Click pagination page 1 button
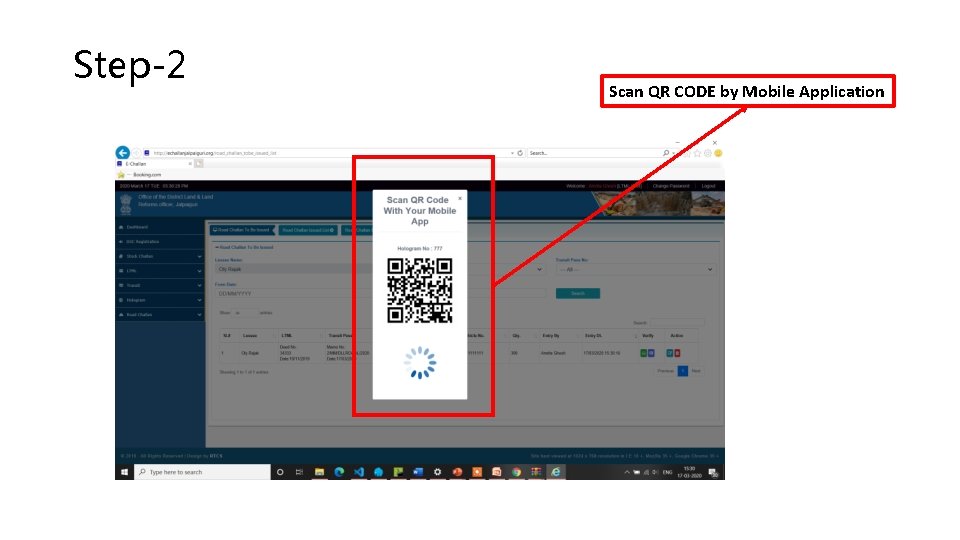The image size is (960, 540). point(683,371)
